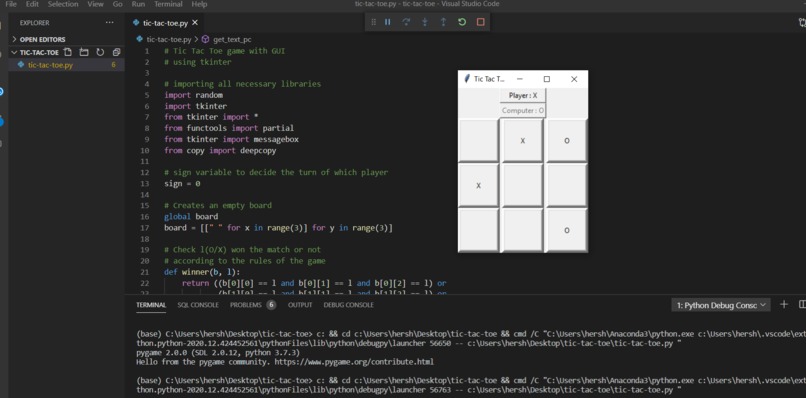Restart the debugger with green arrow
The width and height of the screenshot is (806, 398).
[x=462, y=22]
